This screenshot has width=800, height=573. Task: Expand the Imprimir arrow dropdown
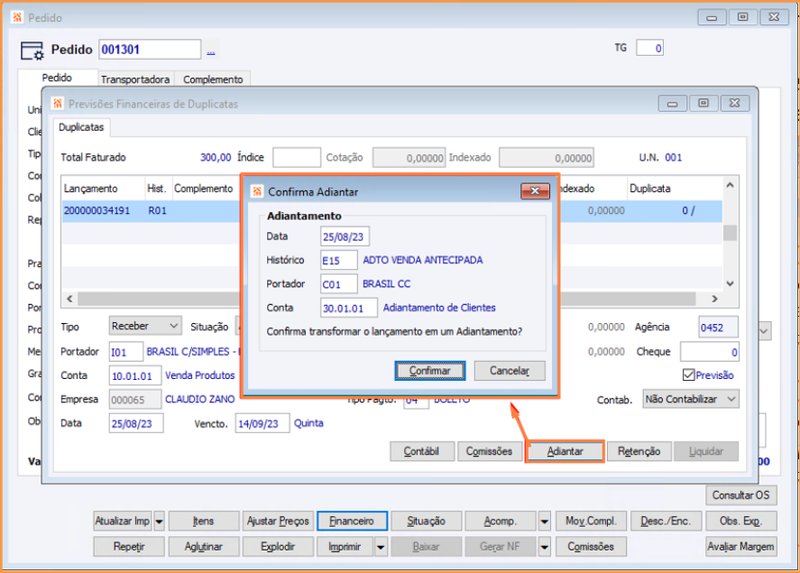tap(381, 546)
